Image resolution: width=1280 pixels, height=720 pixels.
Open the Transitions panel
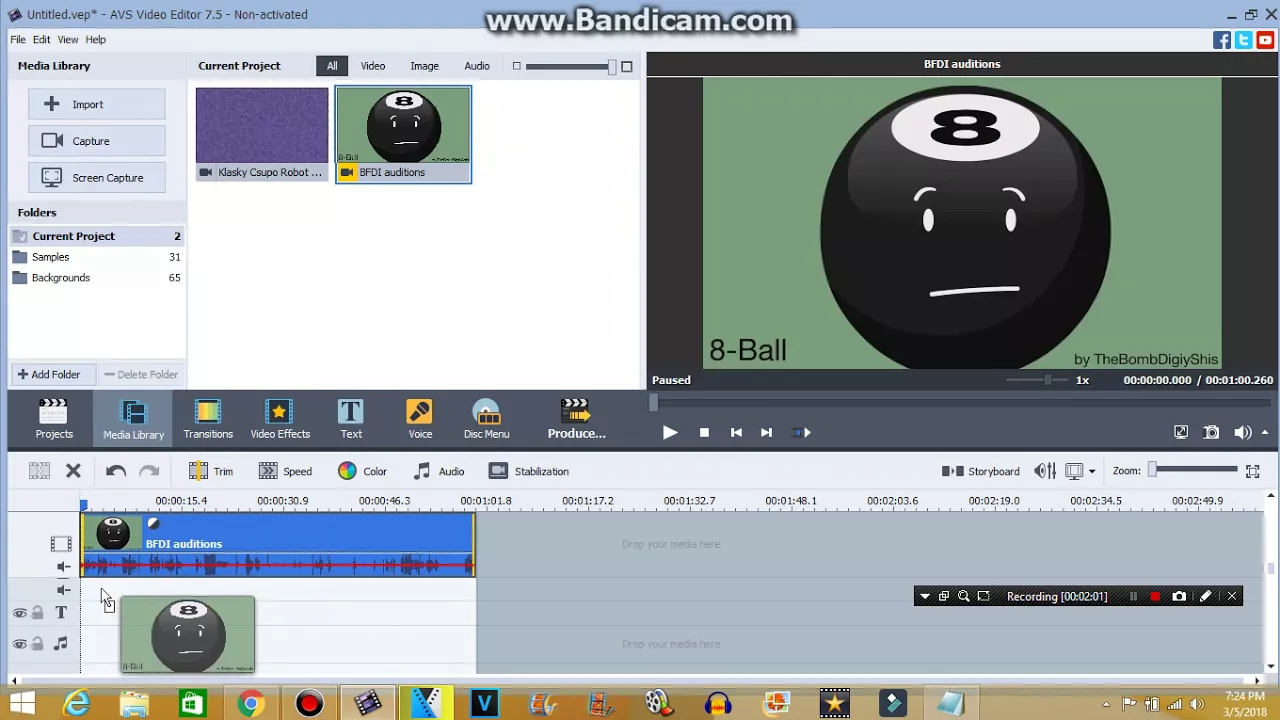click(x=208, y=418)
